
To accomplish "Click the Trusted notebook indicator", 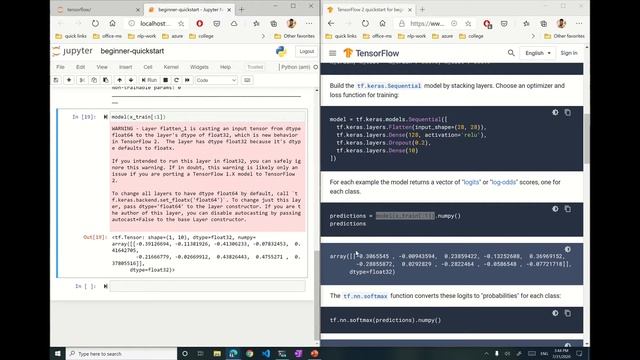I will tap(255, 67).
